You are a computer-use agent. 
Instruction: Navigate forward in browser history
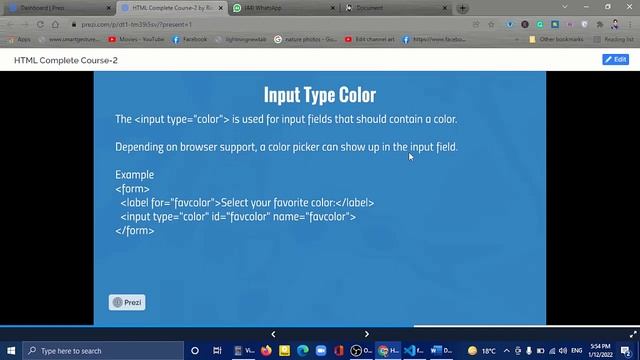pyautogui.click(x=25, y=24)
